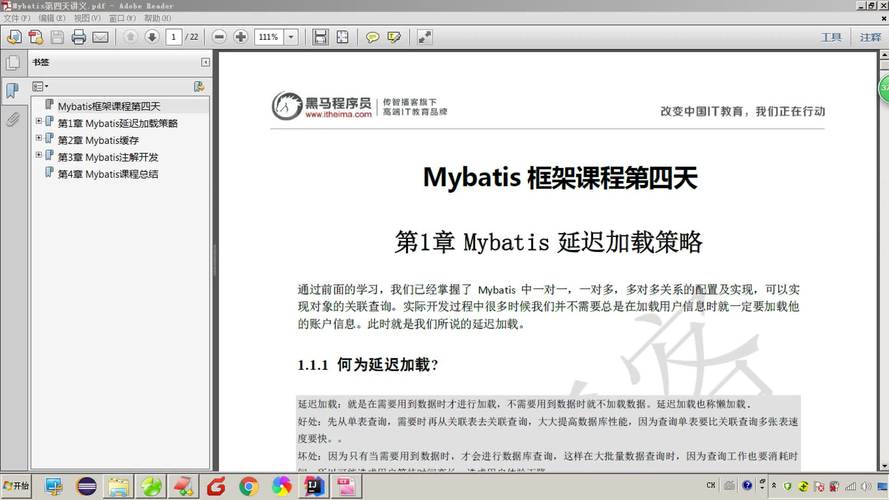Image resolution: width=889 pixels, height=500 pixels.
Task: Click the find current bookmark icon
Action: pyautogui.click(x=199, y=86)
